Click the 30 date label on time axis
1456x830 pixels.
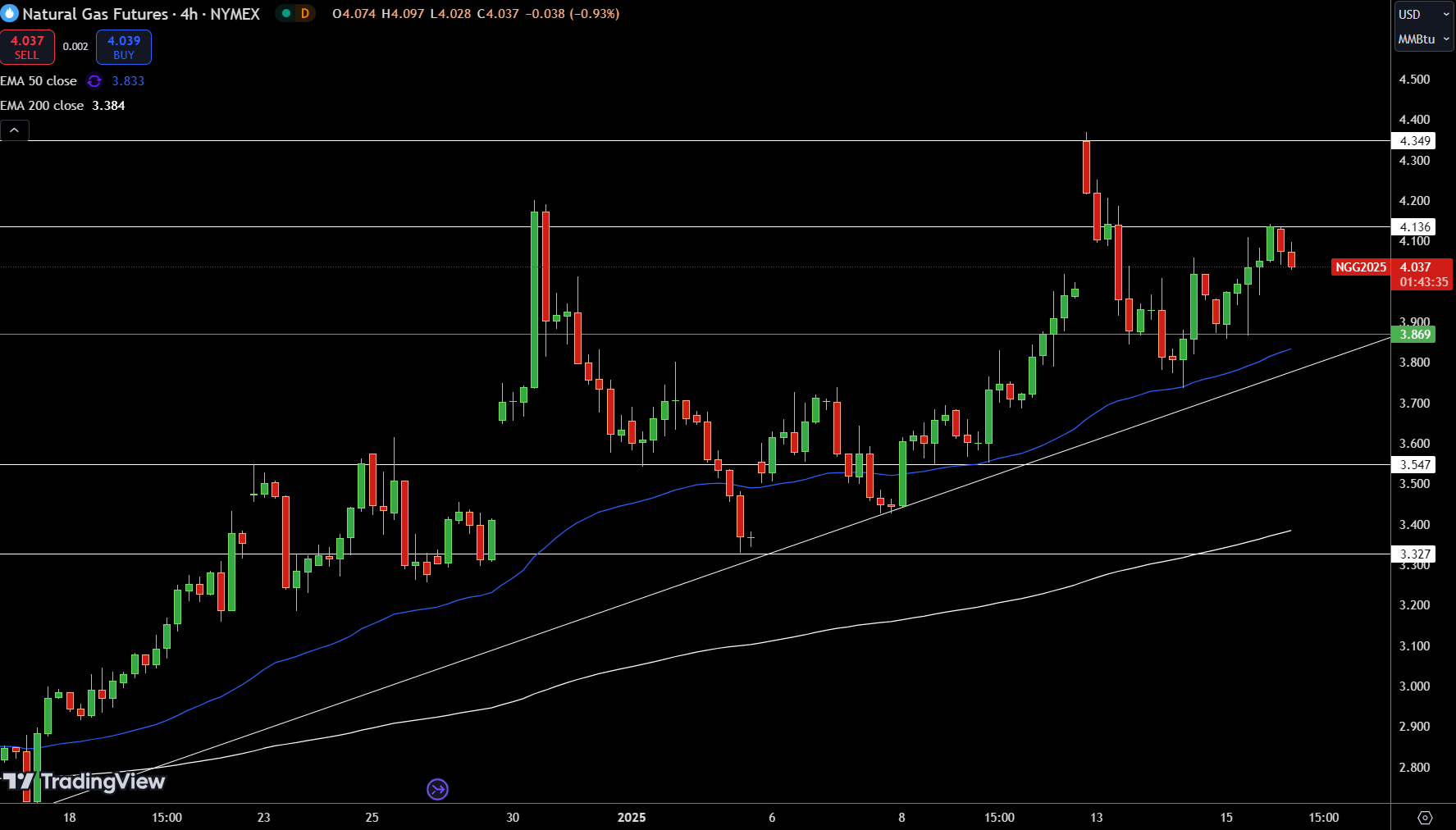click(513, 818)
